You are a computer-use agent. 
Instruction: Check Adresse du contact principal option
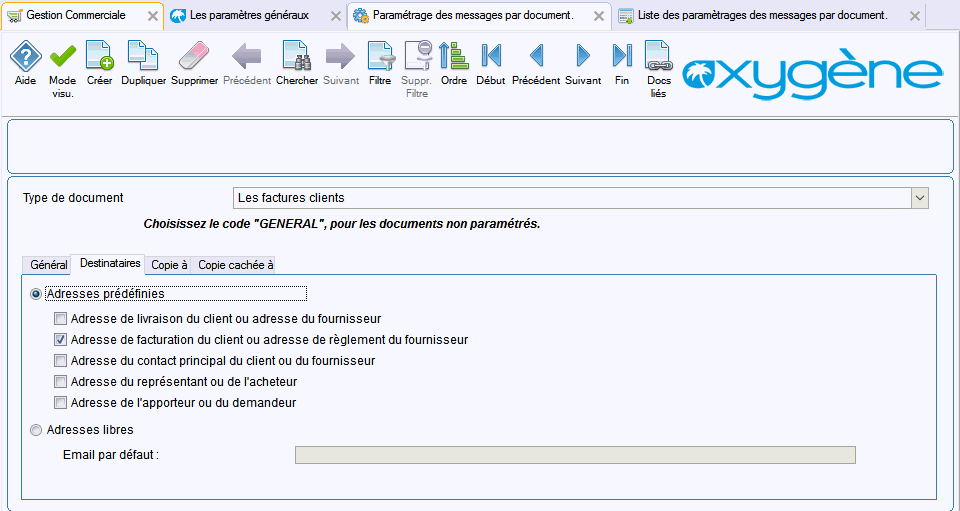60,361
